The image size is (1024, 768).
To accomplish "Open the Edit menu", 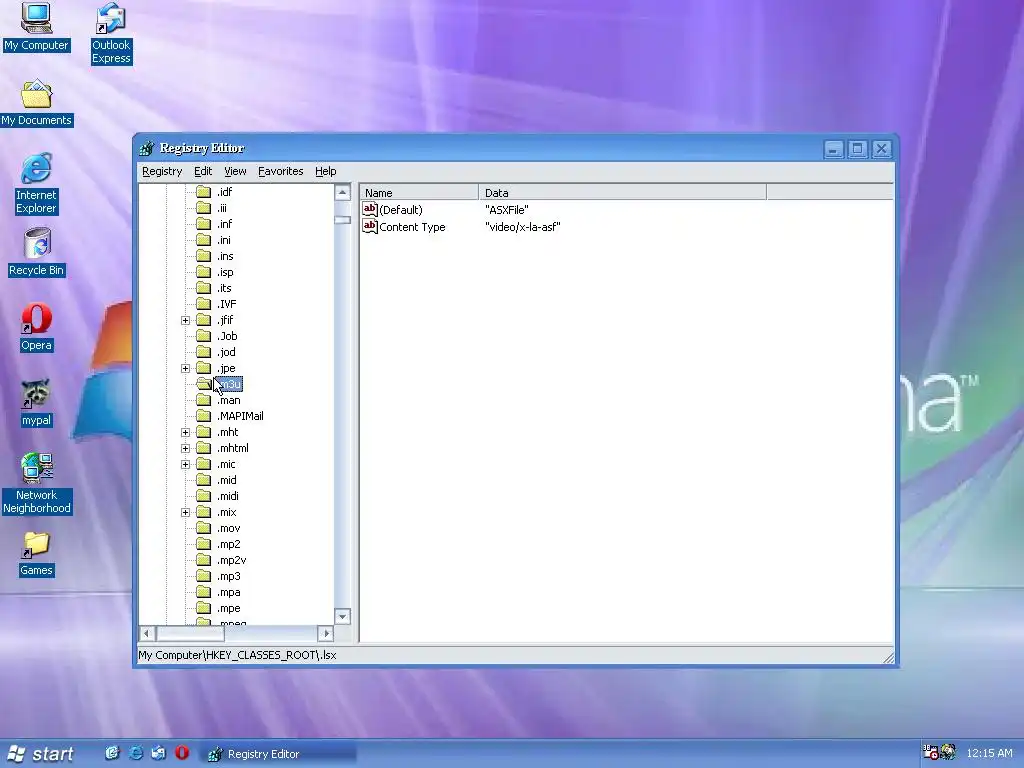I will 203,171.
